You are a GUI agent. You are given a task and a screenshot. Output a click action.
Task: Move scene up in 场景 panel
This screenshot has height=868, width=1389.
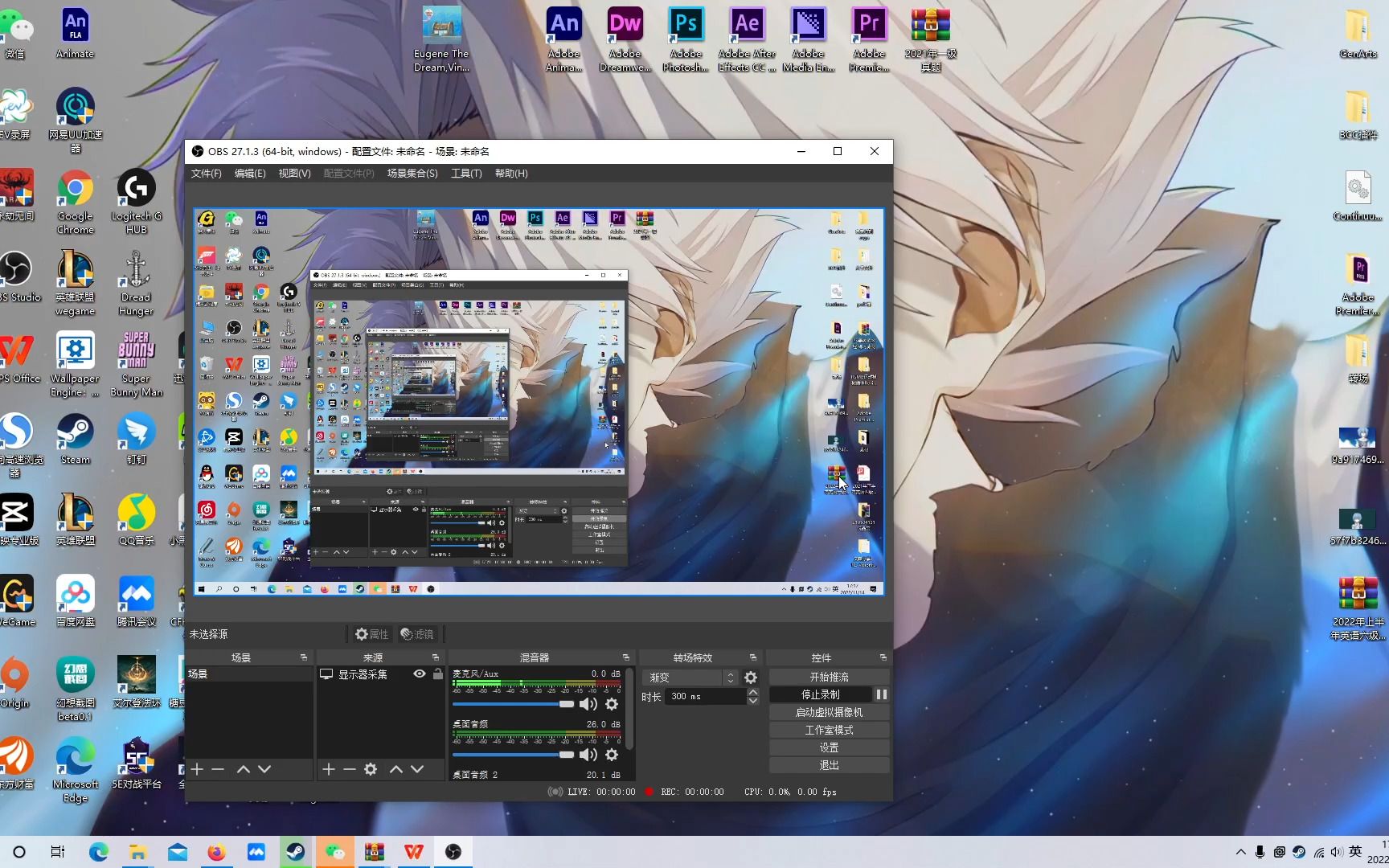click(243, 769)
